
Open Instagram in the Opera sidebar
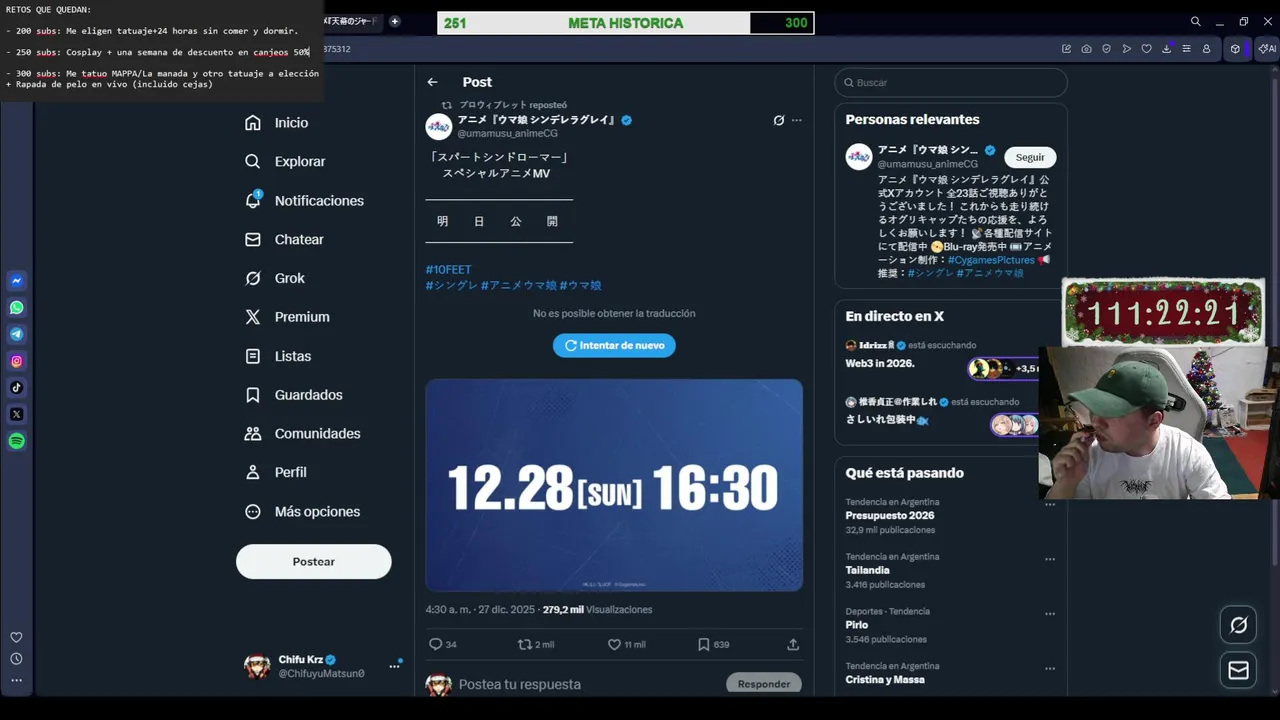tap(17, 361)
